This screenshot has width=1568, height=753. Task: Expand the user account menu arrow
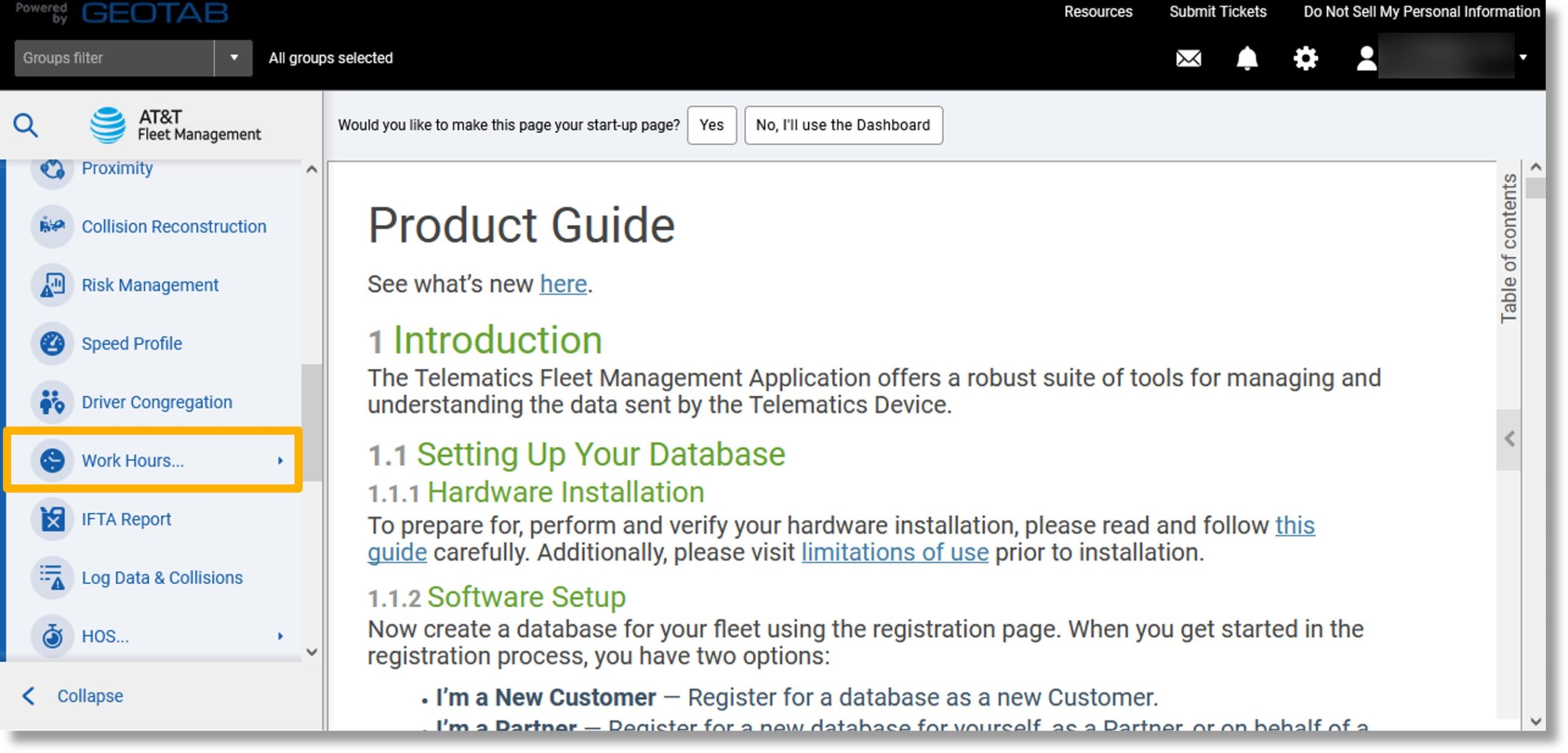coord(1523,58)
